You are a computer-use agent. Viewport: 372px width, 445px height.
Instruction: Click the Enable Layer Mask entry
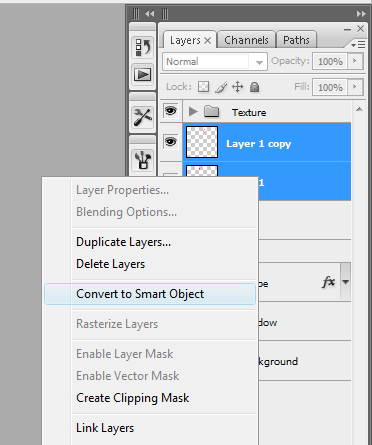150,354
